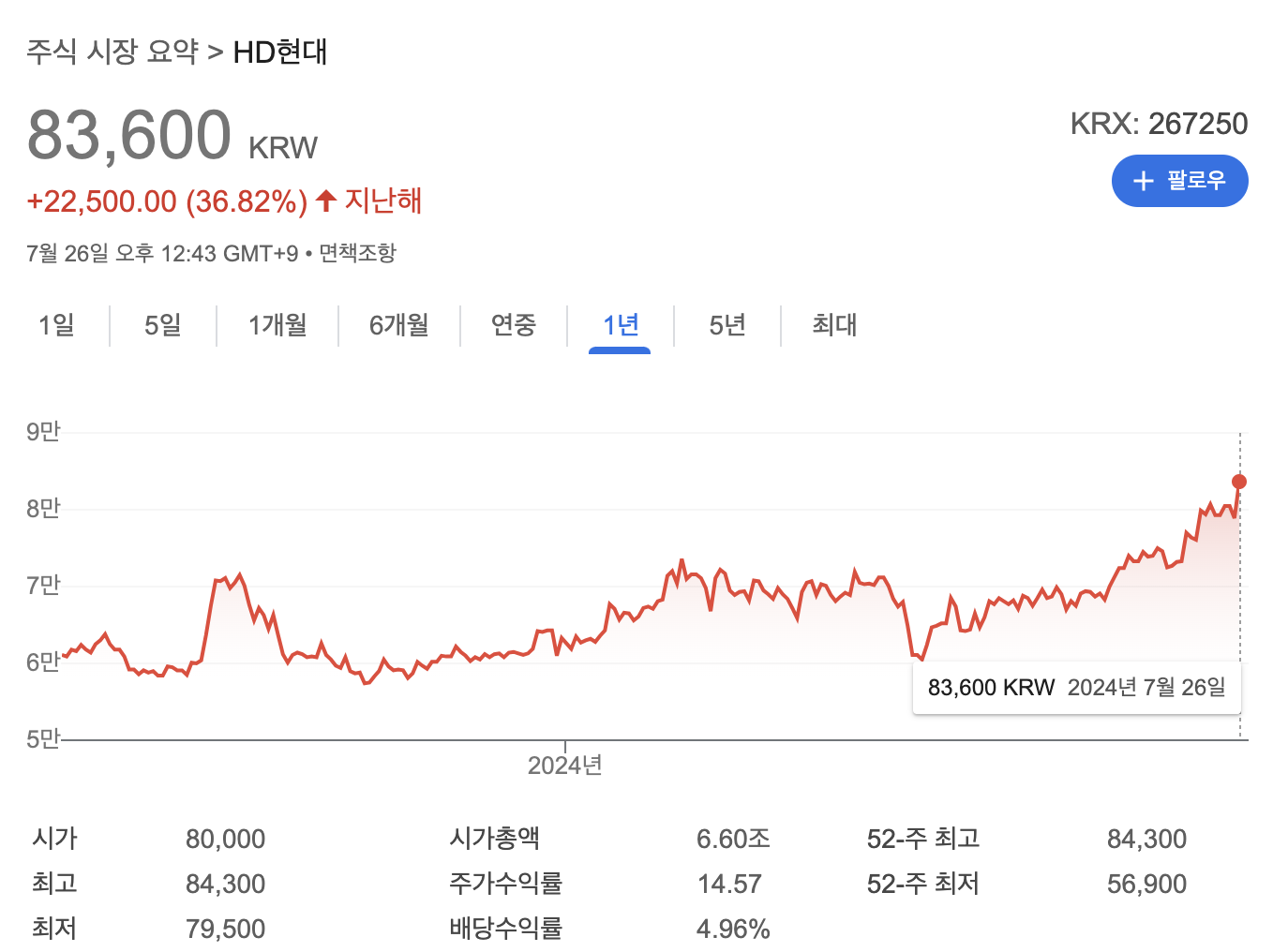Click the 5만 y-axis label
Image resolution: width=1273 pixels, height=952 pixels.
[x=43, y=739]
